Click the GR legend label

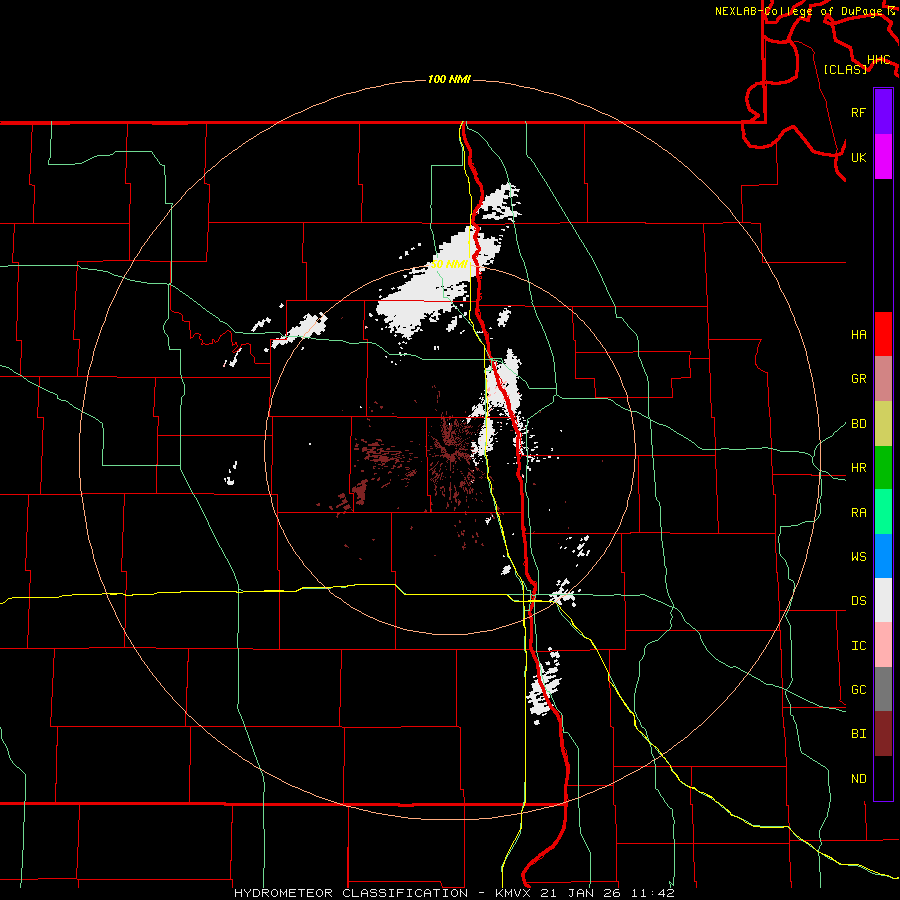pos(858,379)
